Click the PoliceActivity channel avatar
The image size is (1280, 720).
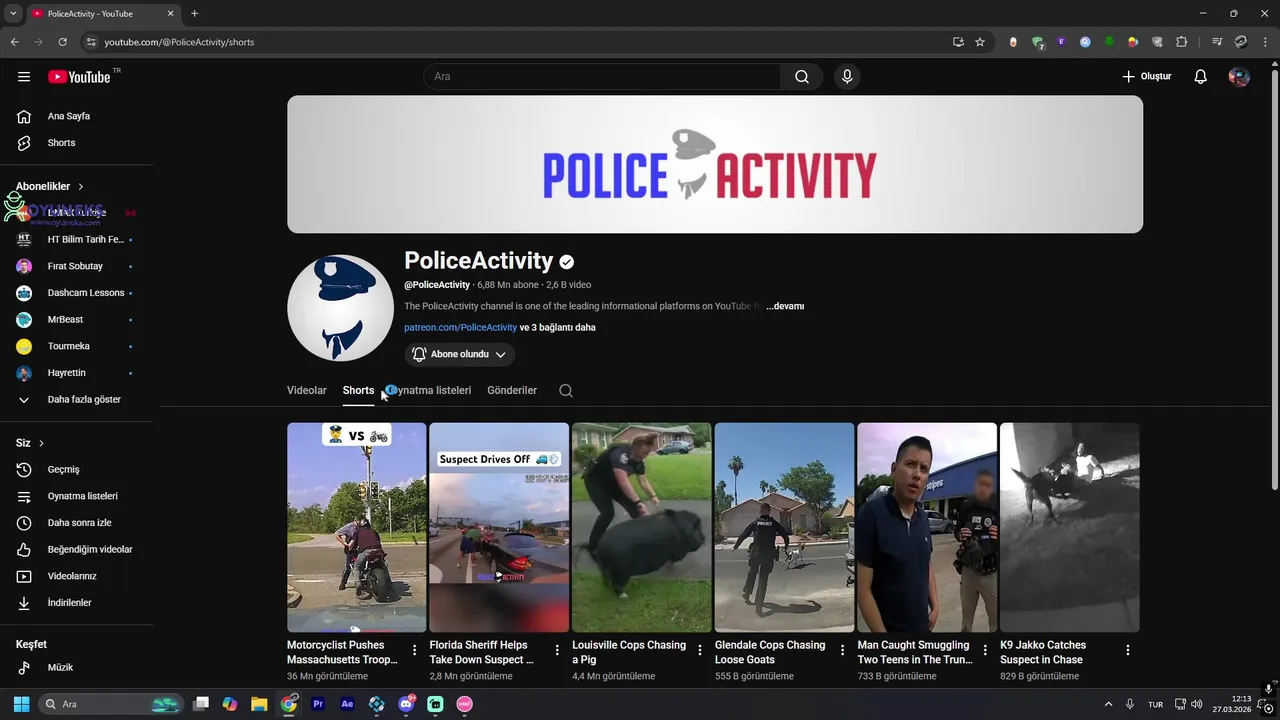click(340, 308)
